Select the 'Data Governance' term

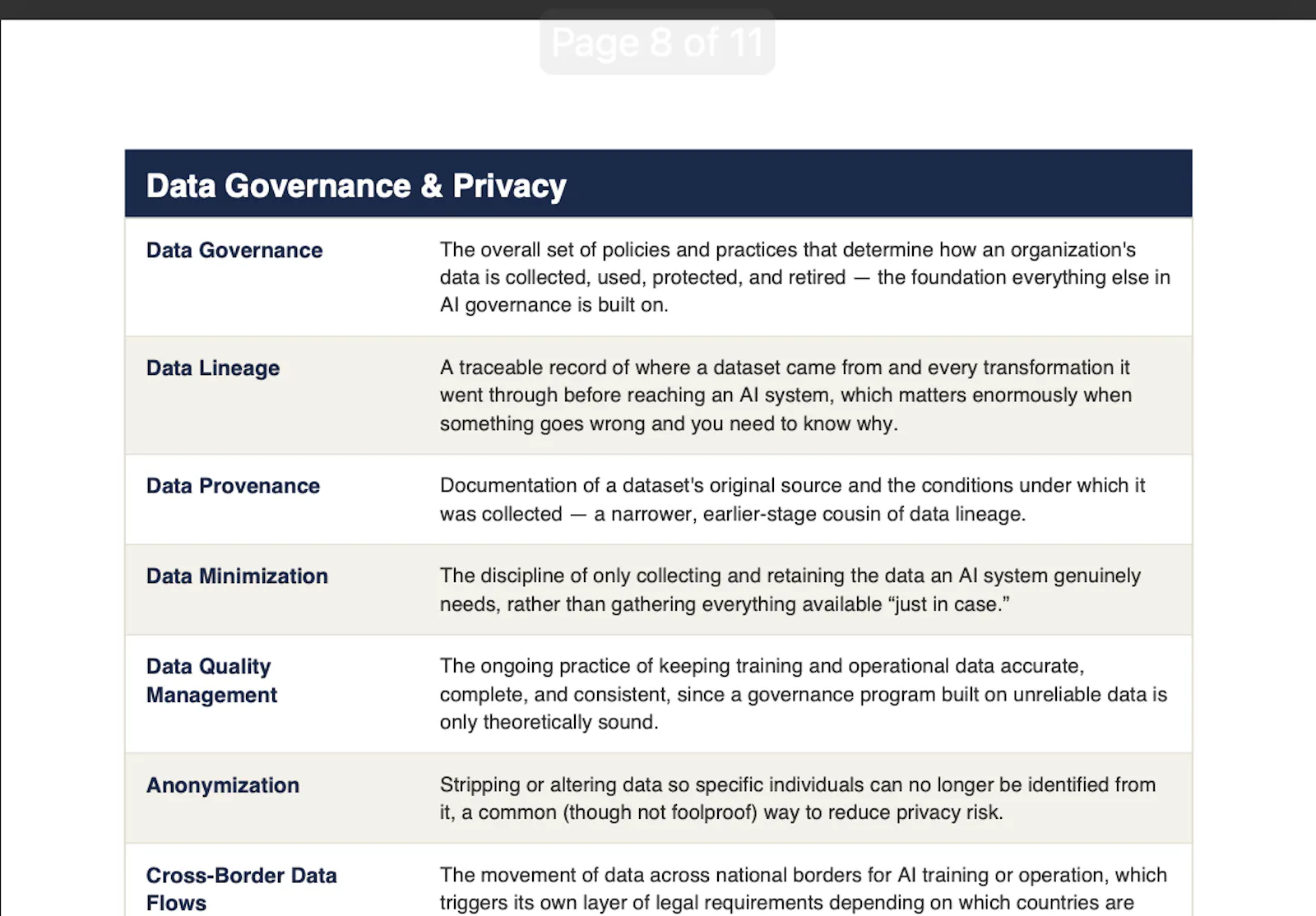coord(234,250)
